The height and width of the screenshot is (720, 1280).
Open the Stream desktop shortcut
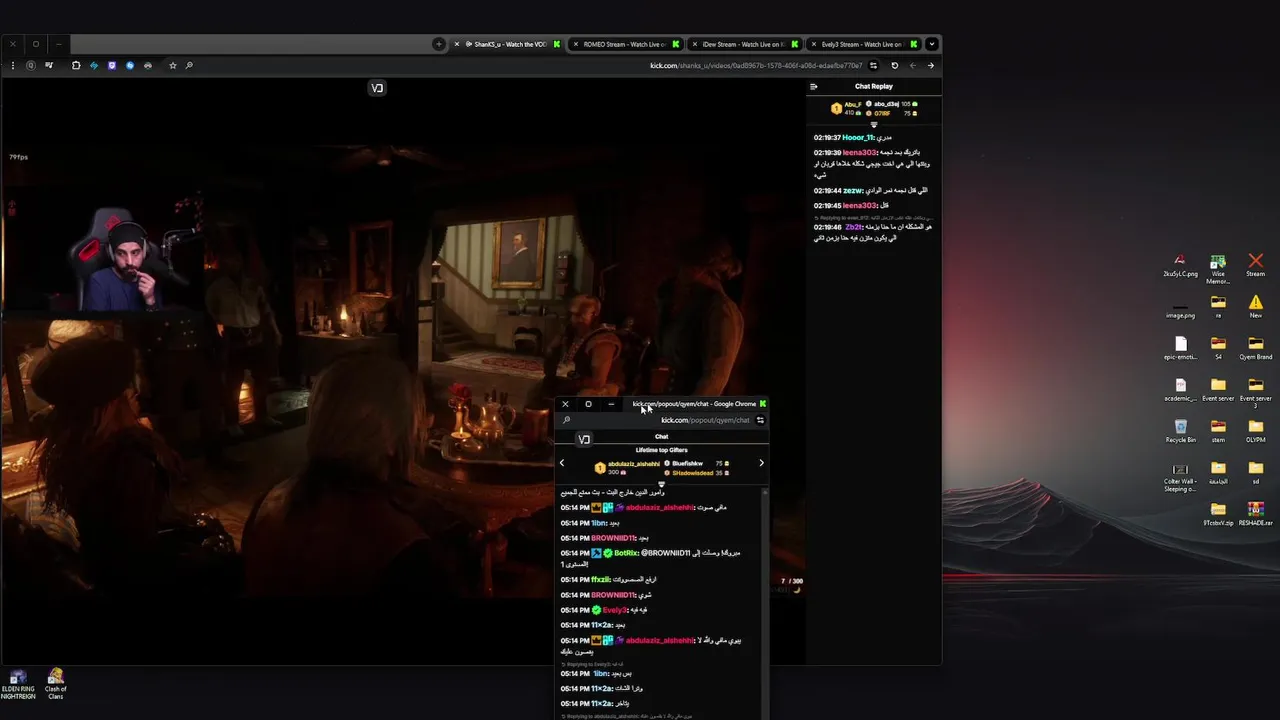coord(1255,265)
